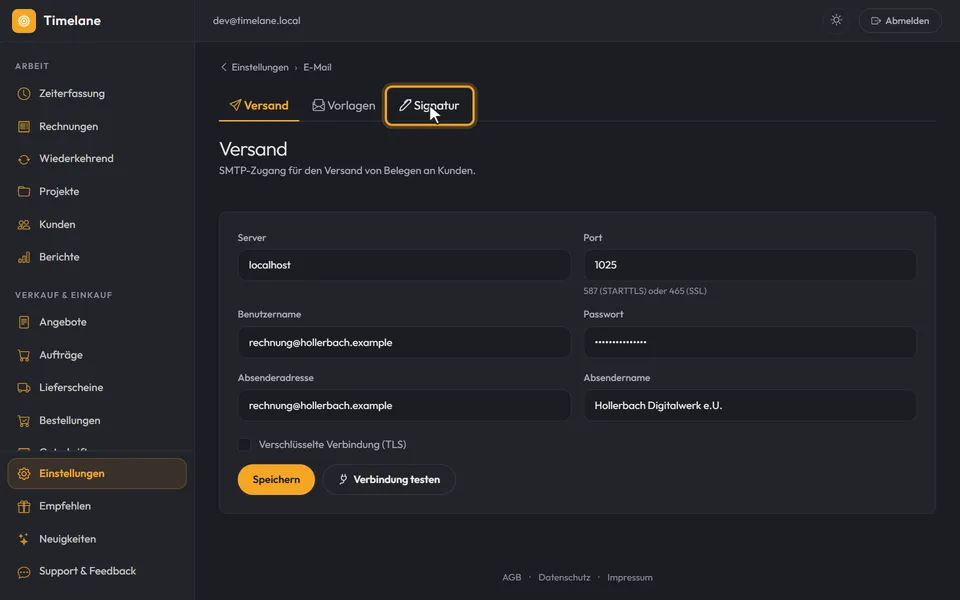Click the E-Mail breadcrumb text
This screenshot has height=600, width=960.
pos(317,67)
